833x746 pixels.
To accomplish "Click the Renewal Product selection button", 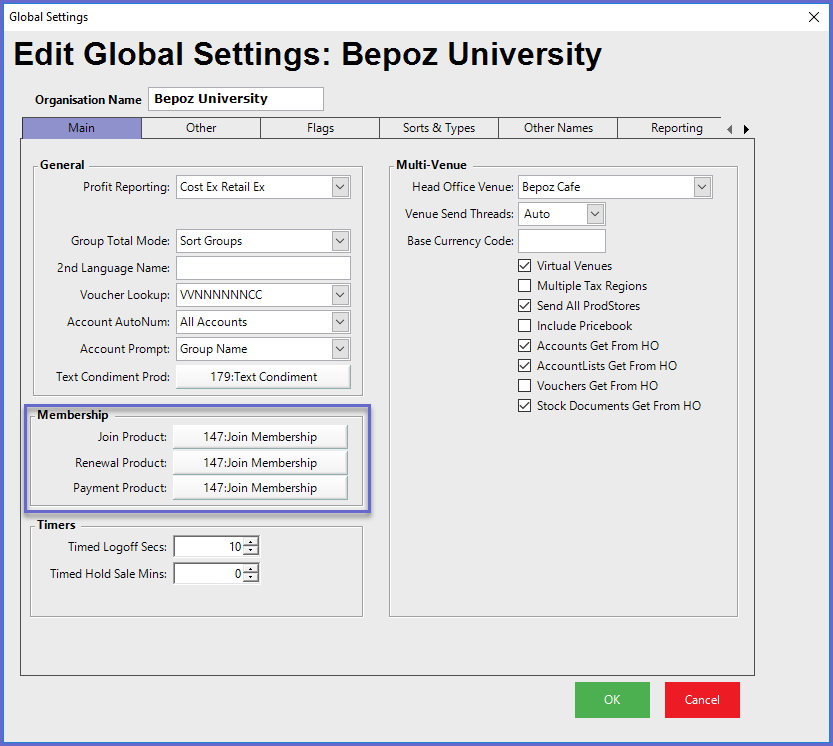I will tap(260, 463).
